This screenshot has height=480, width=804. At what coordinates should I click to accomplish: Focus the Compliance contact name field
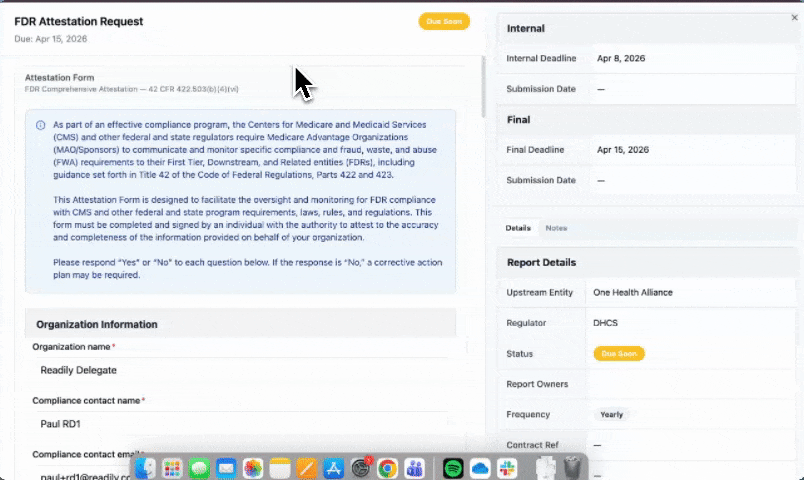240,424
